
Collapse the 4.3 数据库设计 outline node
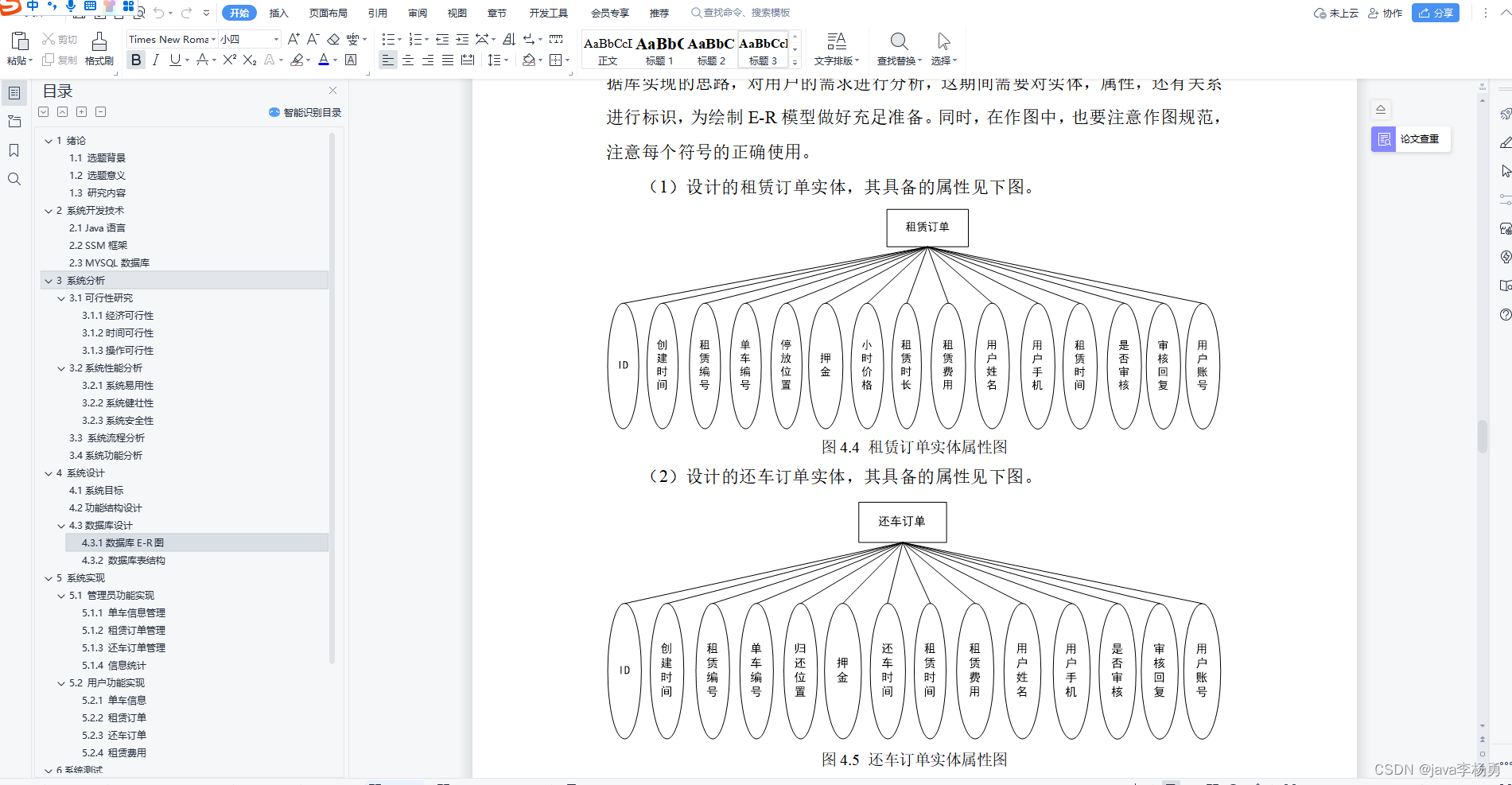pos(61,526)
